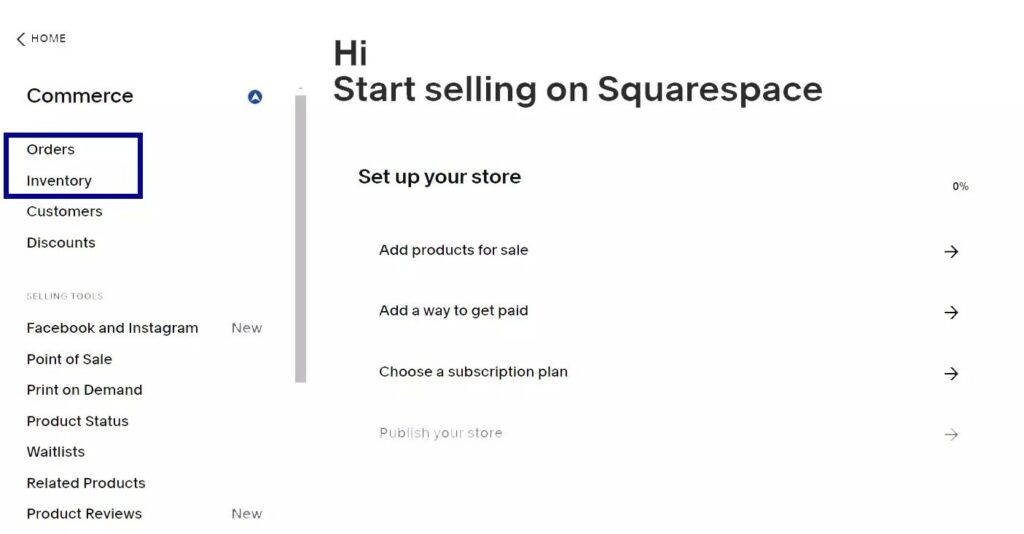
Task: Select Facebook and Instagram selling tool
Action: click(112, 328)
